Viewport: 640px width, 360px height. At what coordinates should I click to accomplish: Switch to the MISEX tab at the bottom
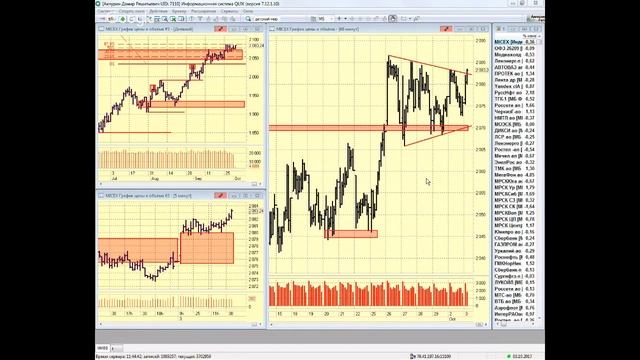[x=102, y=348]
